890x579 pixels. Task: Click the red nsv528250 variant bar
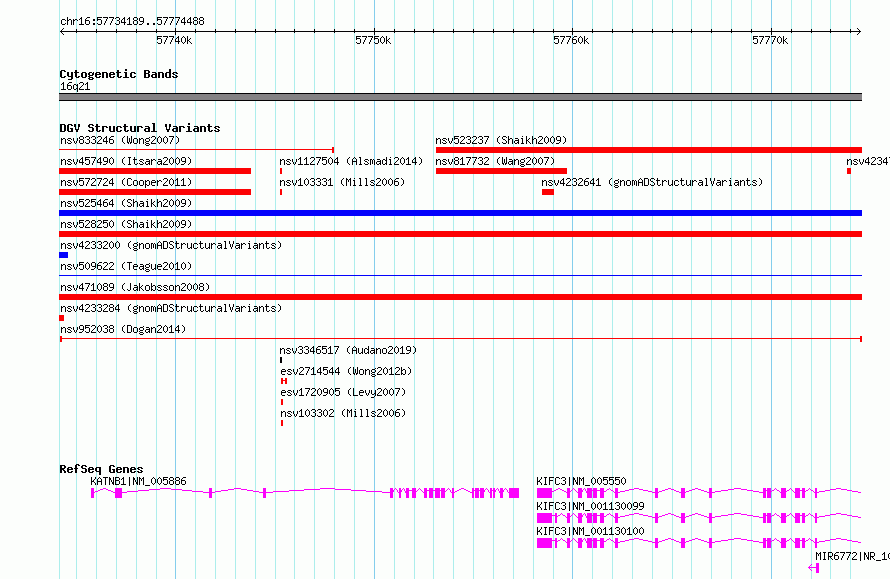[x=460, y=234]
